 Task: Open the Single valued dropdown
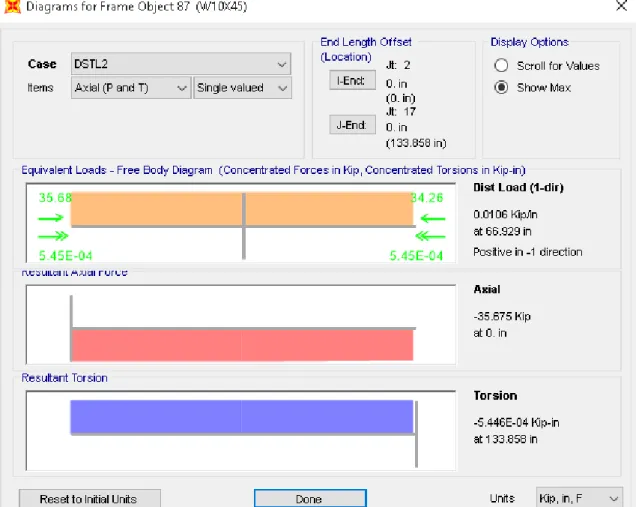(x=243, y=88)
